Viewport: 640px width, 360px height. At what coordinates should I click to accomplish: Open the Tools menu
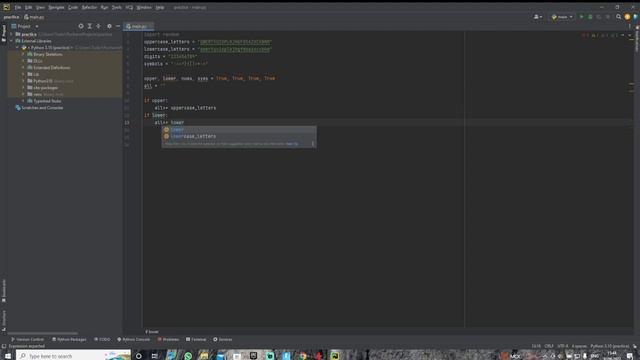117,7
